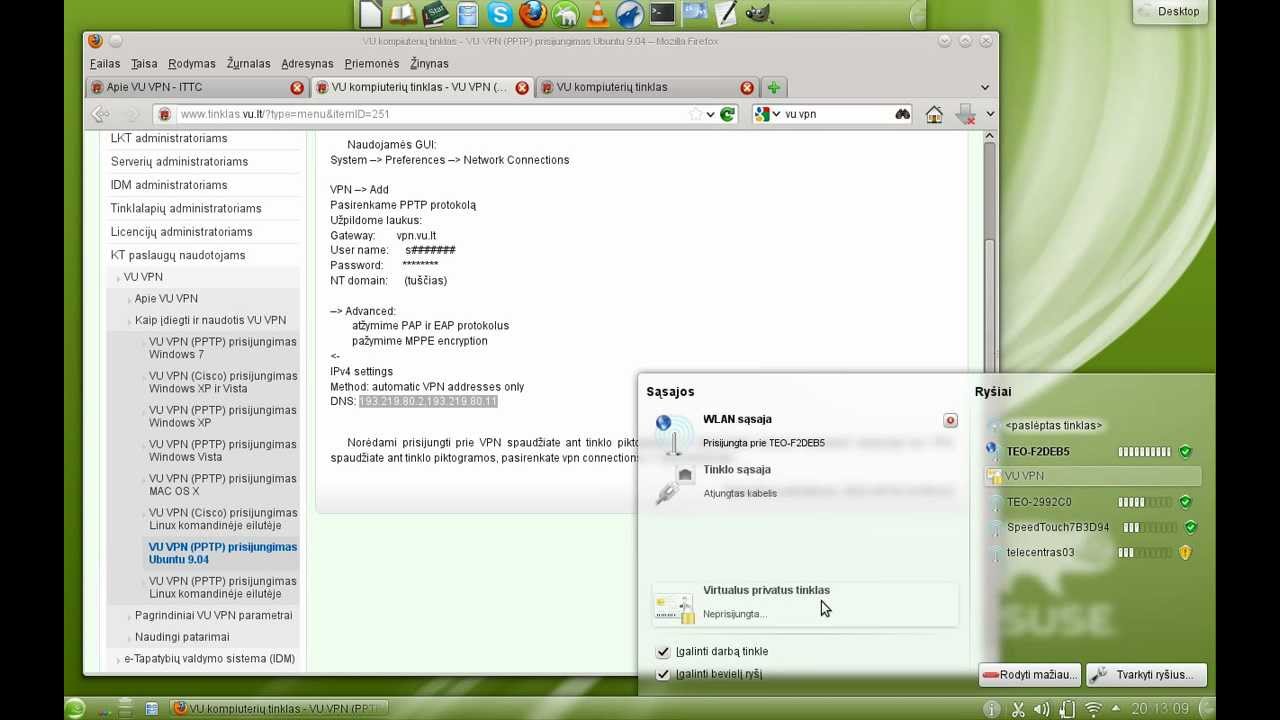Open the blue wolf browser icon in the dock

coord(630,14)
